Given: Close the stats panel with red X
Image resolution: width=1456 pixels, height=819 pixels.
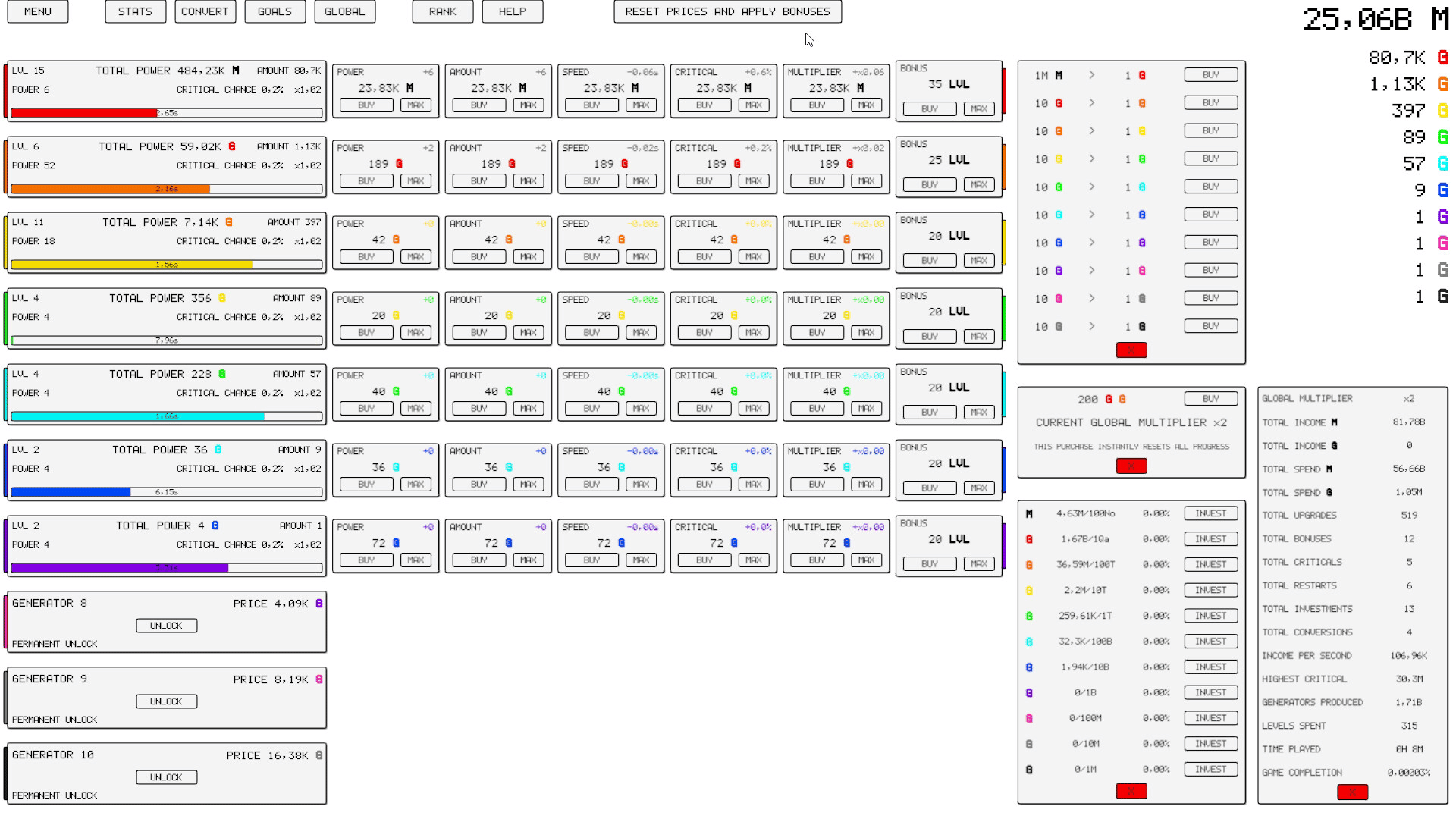Looking at the screenshot, I should click(1351, 792).
